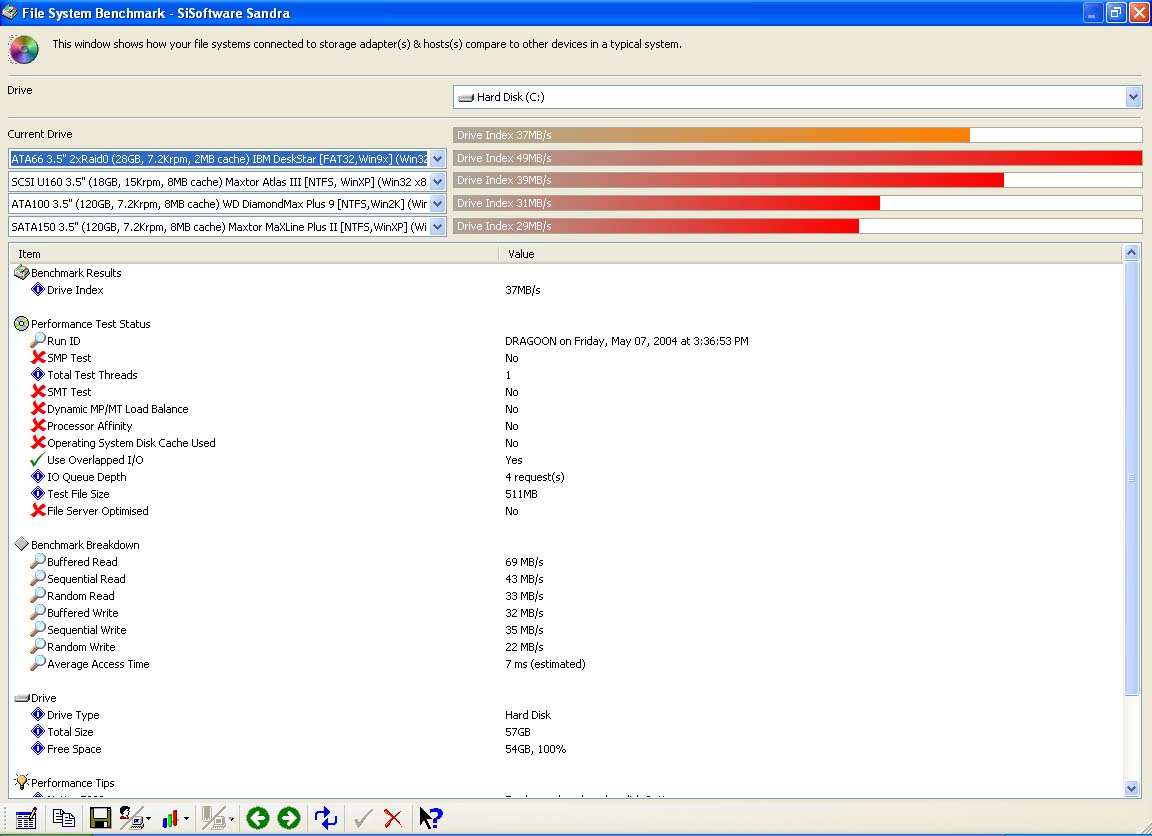The height and width of the screenshot is (836, 1152).
Task: Copy results using the copy icon
Action: [63, 818]
